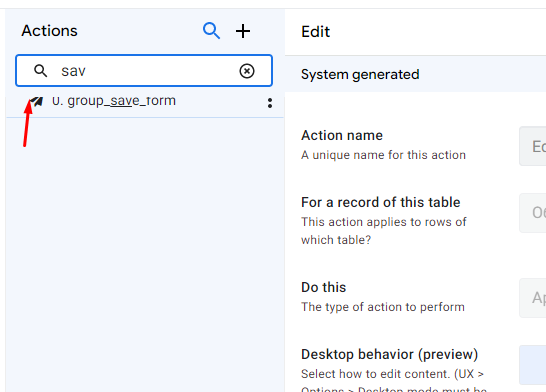Add a new action with plus icon

click(243, 31)
